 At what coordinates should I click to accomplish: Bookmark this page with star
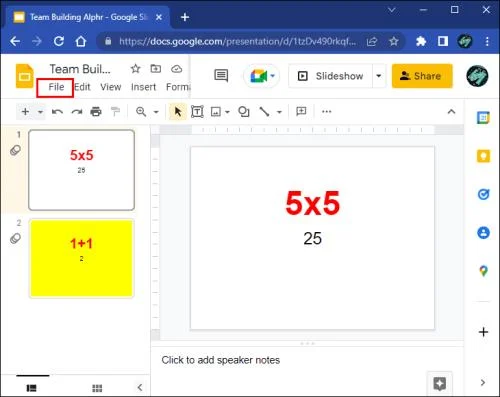394,41
